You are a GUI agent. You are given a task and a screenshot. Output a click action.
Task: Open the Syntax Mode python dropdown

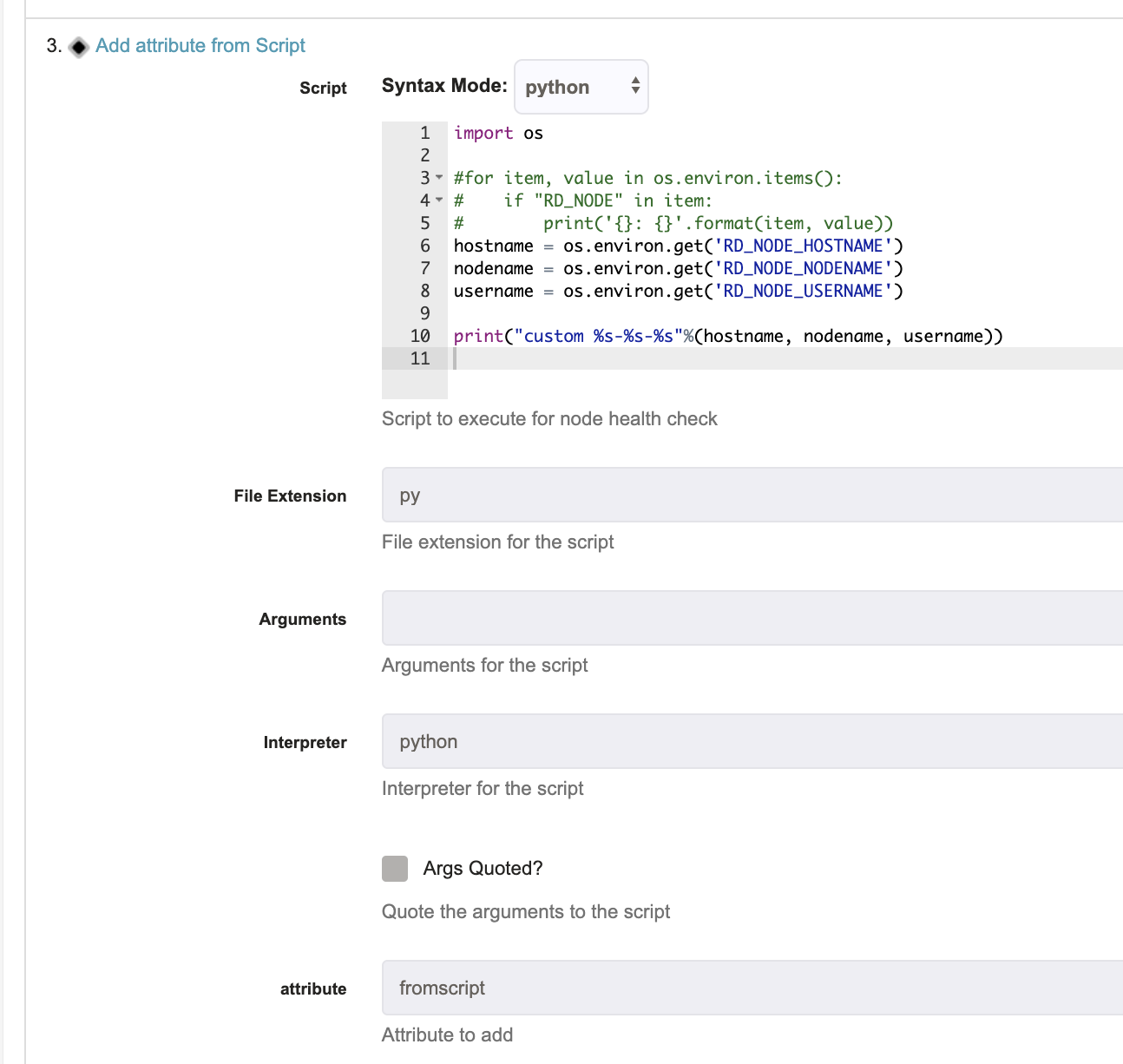[581, 87]
